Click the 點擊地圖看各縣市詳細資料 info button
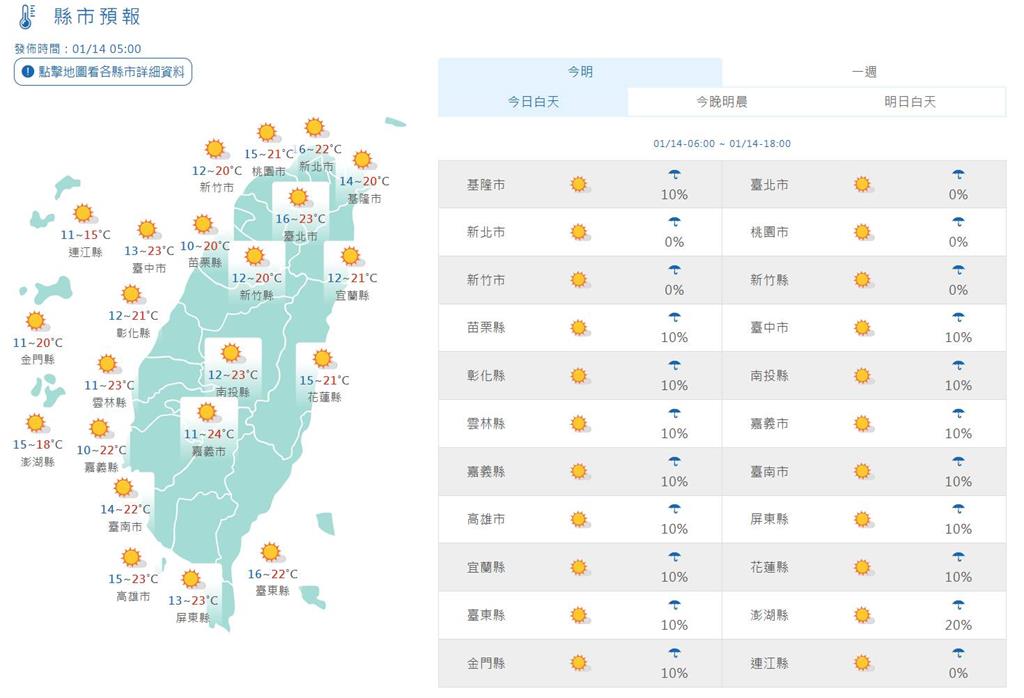This screenshot has width=1024, height=698. point(103,72)
